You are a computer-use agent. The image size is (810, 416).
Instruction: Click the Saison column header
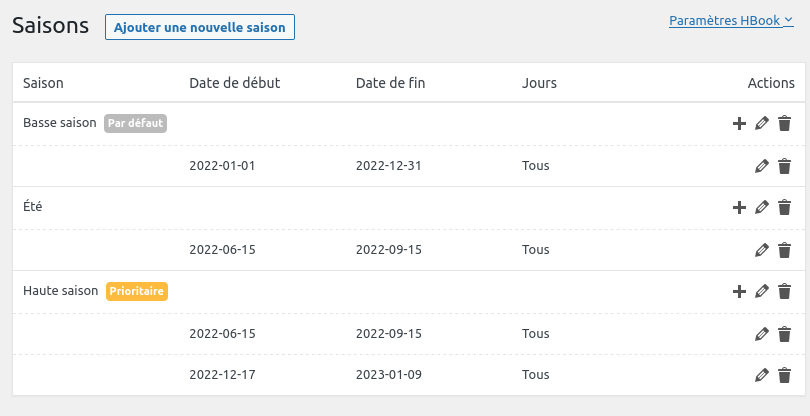43,82
